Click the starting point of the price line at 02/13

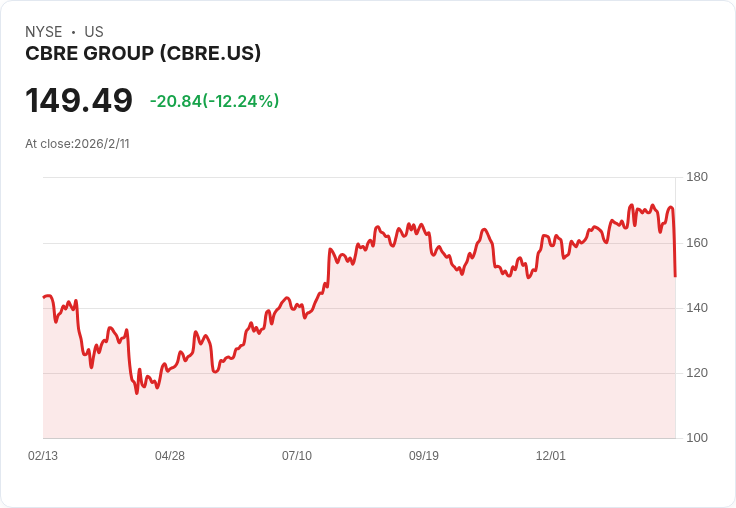click(x=44, y=297)
